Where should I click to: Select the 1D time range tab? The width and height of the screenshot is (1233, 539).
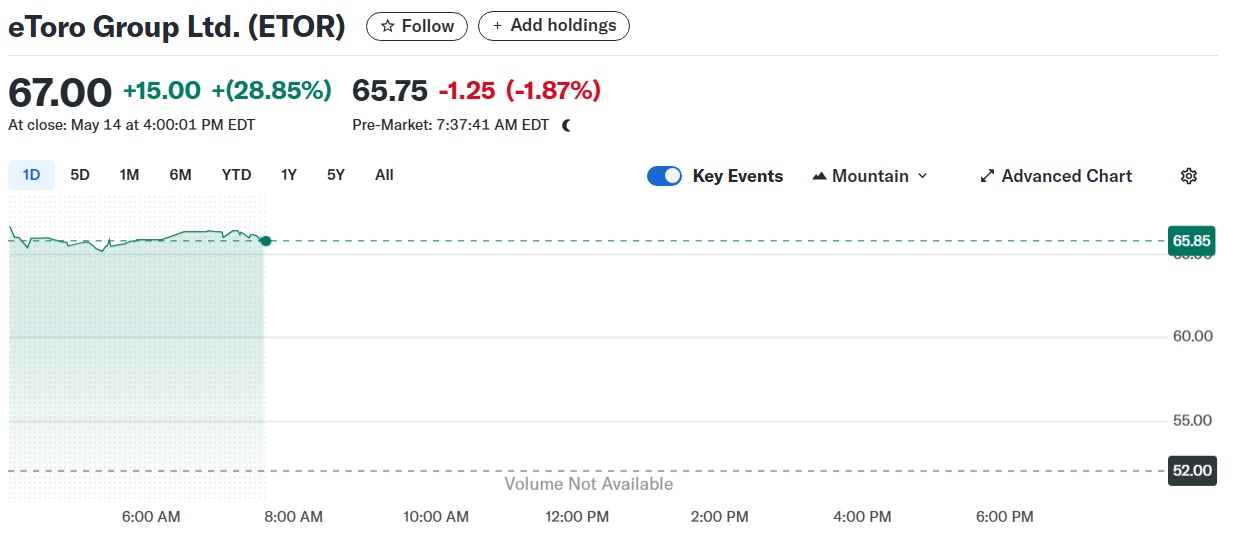[x=31, y=175]
